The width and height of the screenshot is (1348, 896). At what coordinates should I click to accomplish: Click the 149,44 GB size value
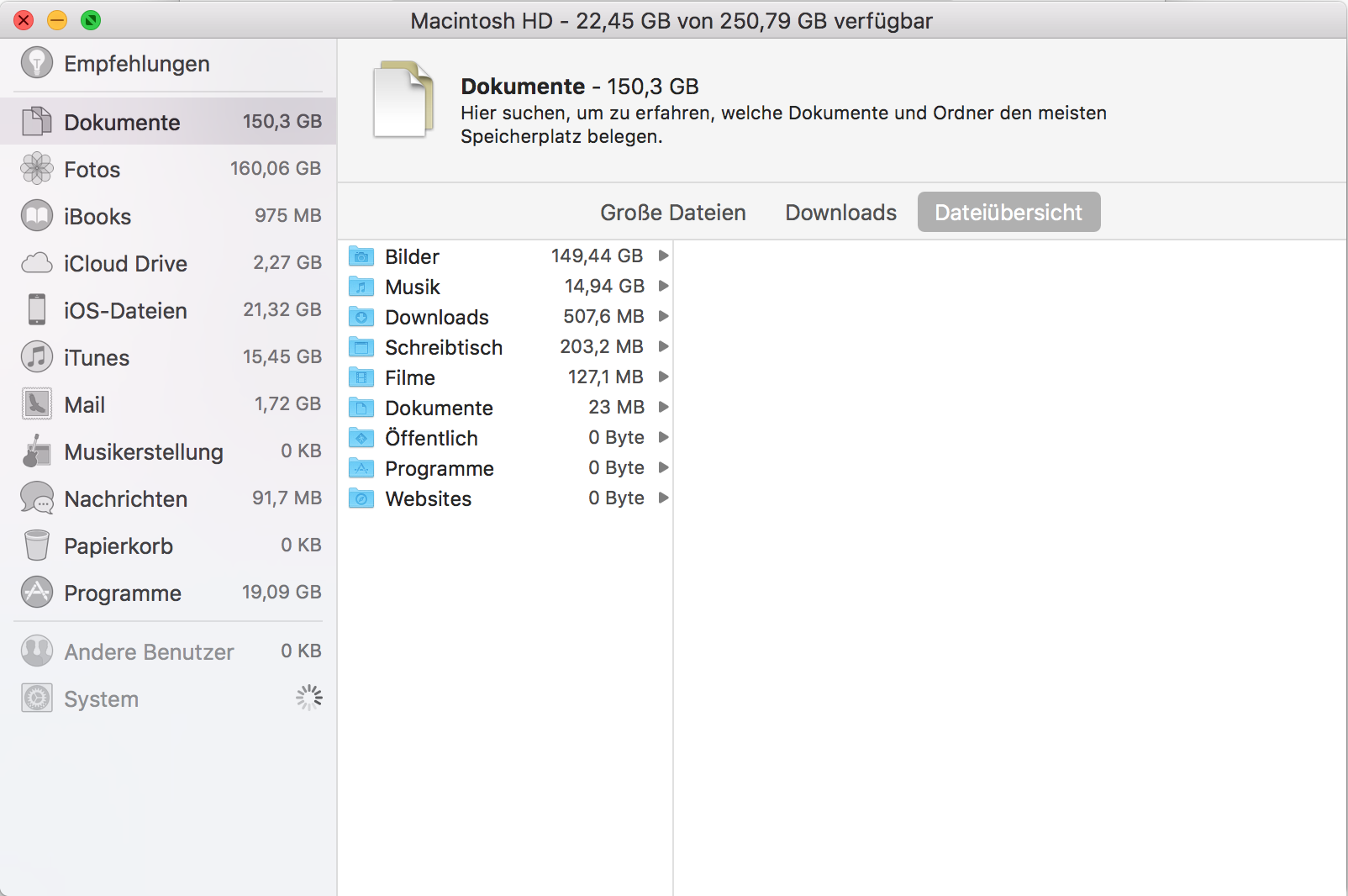(597, 256)
